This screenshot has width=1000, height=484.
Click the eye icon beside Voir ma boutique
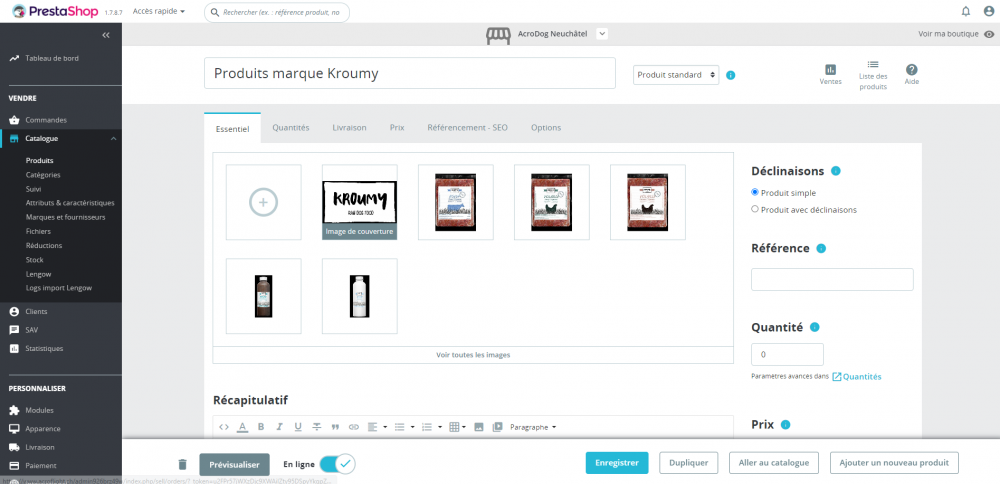pos(989,34)
